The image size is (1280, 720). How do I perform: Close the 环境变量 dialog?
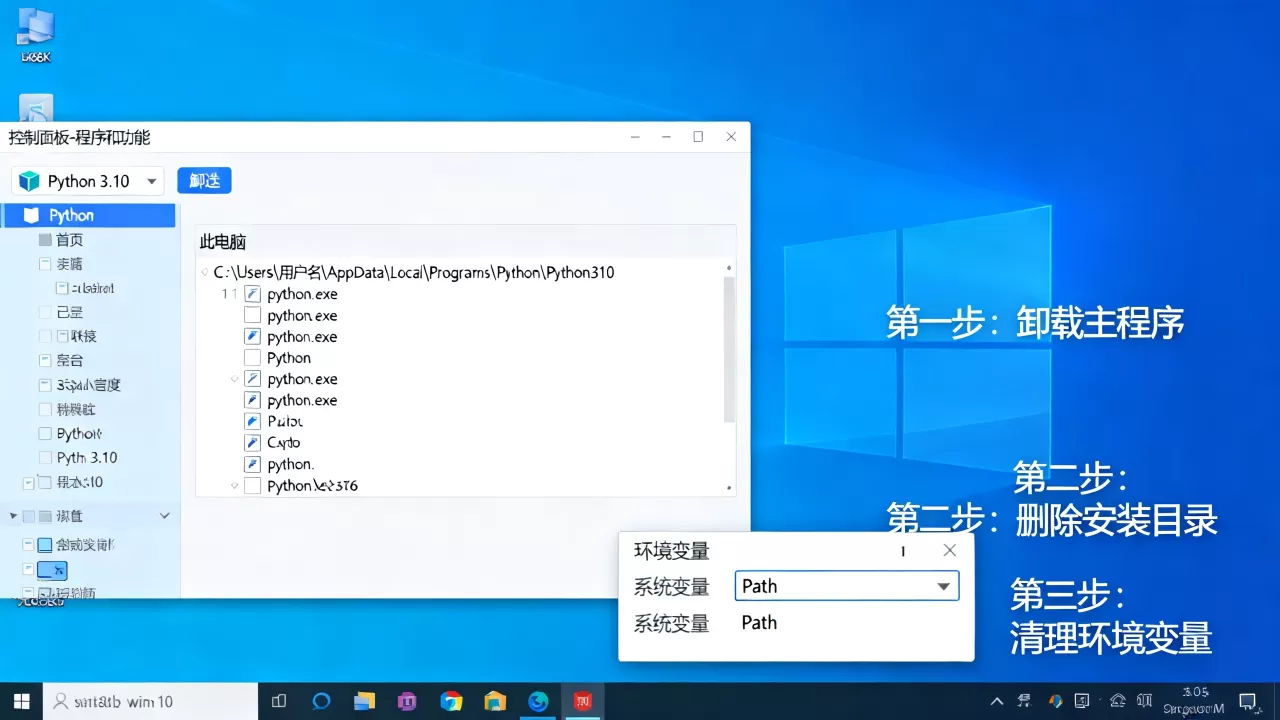pos(950,550)
